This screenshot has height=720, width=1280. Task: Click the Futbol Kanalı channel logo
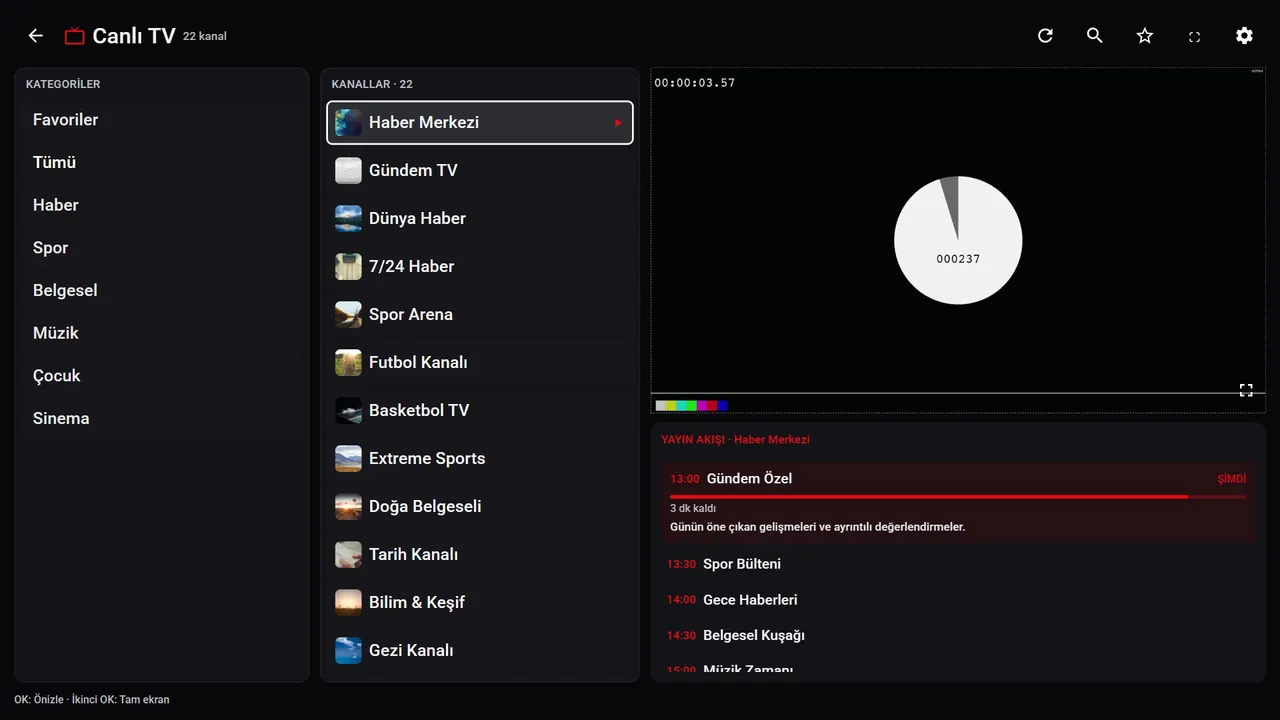point(348,363)
